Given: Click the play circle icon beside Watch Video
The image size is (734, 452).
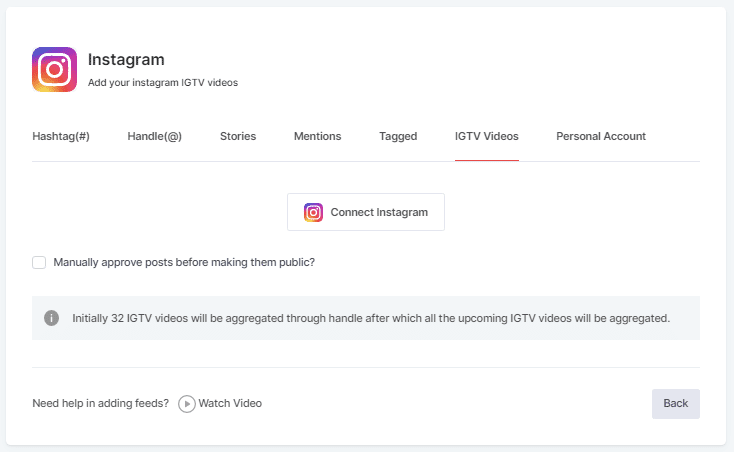Looking at the screenshot, I should (186, 404).
